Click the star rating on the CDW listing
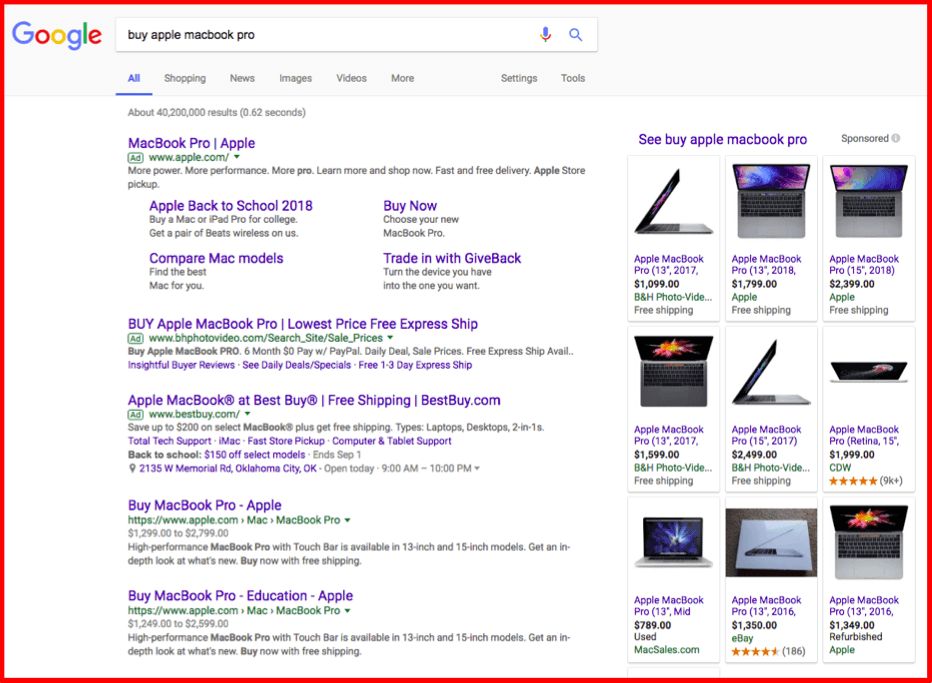Viewport: 932px width, 683px height. (x=853, y=480)
